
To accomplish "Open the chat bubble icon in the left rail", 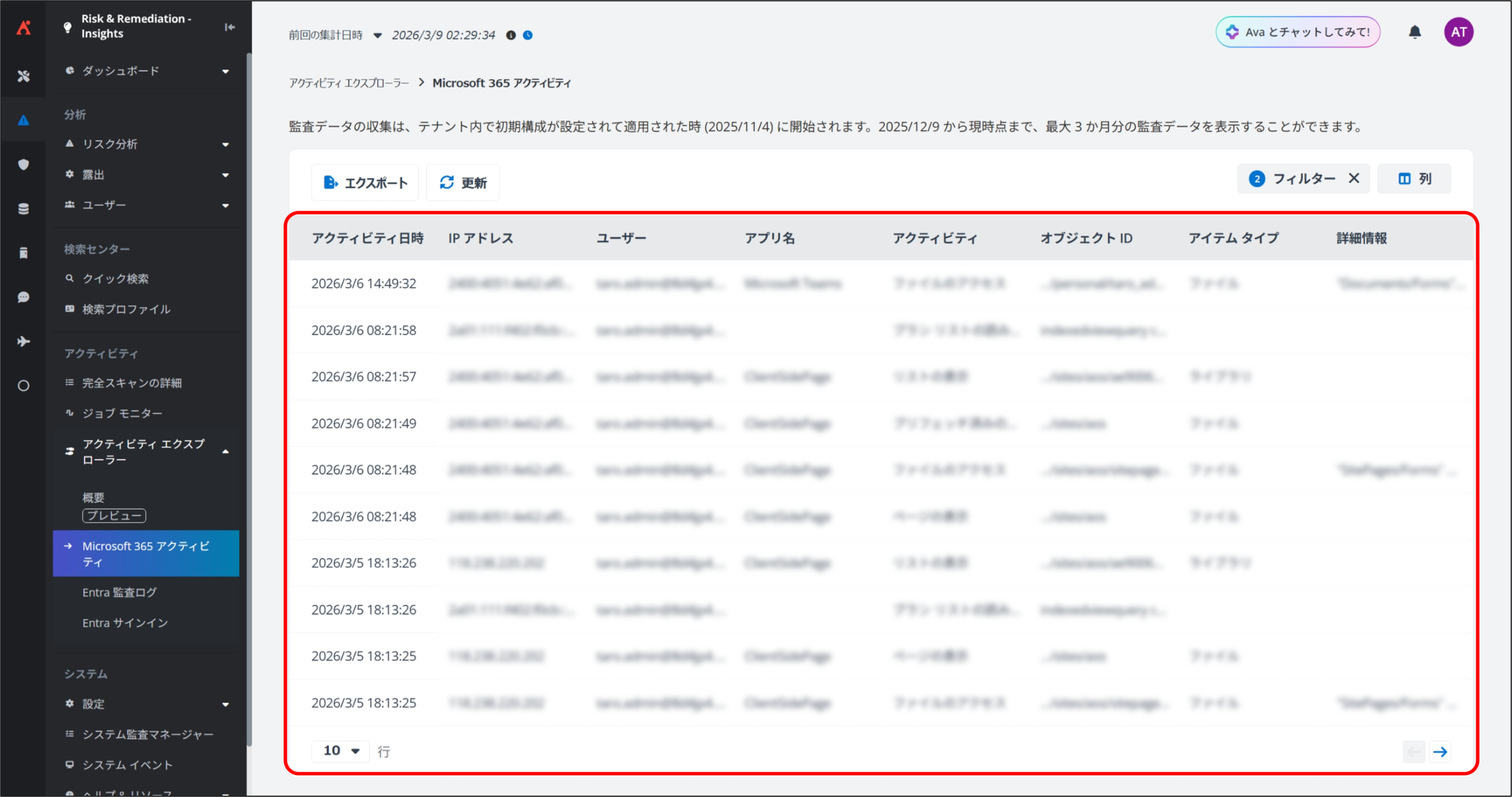I will point(24,297).
